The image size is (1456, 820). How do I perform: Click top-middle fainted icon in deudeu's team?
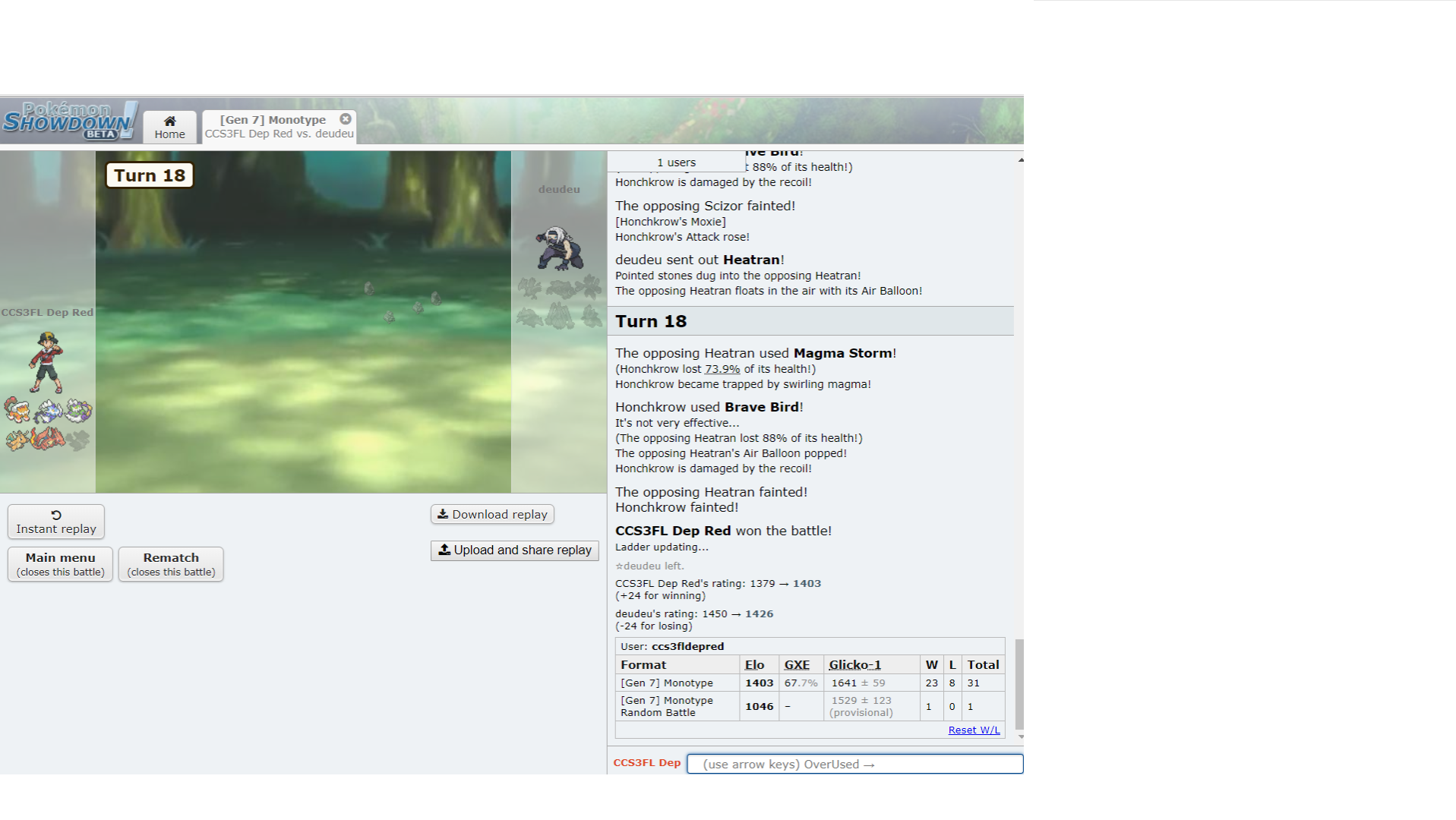pos(561,288)
